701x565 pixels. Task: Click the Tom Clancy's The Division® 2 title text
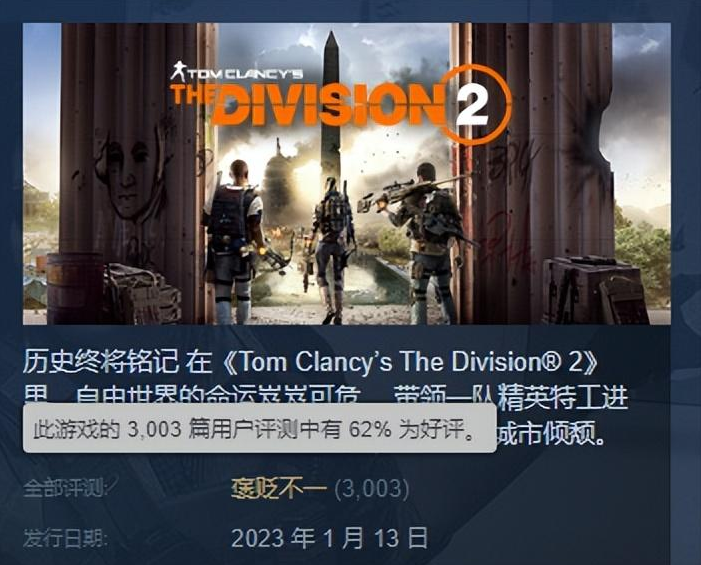[409, 362]
